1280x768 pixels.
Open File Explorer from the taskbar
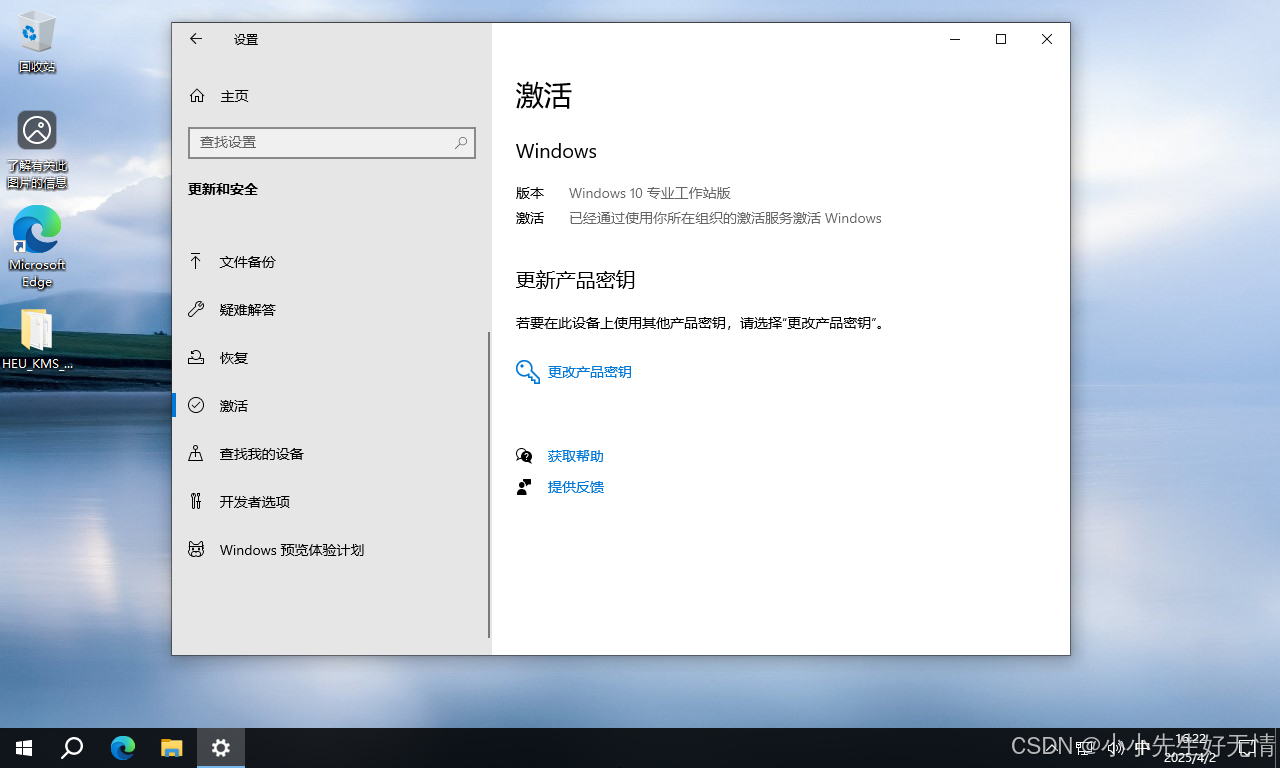click(172, 748)
